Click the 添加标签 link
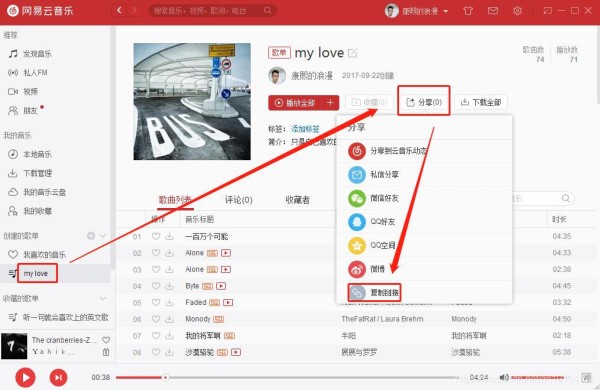600x390 pixels. [305, 129]
